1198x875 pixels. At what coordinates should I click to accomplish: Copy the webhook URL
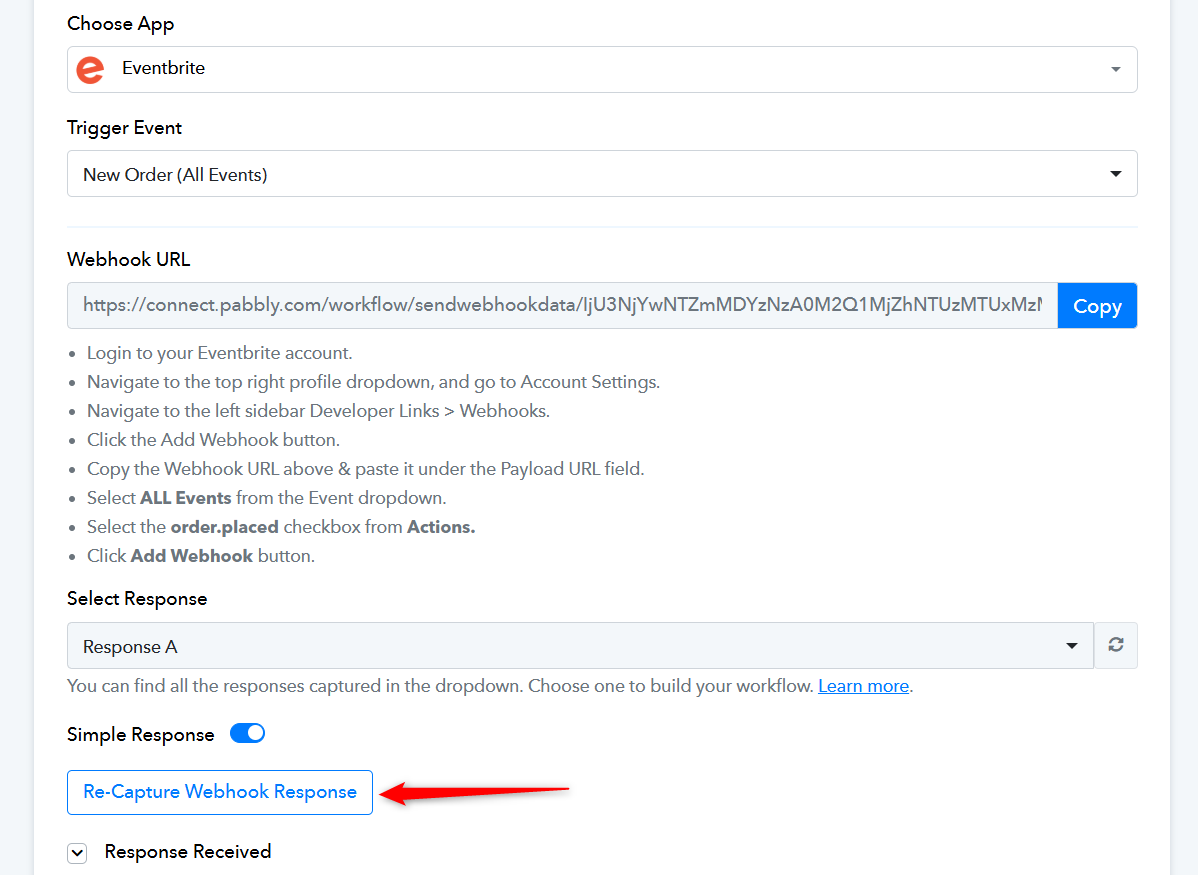click(1097, 306)
